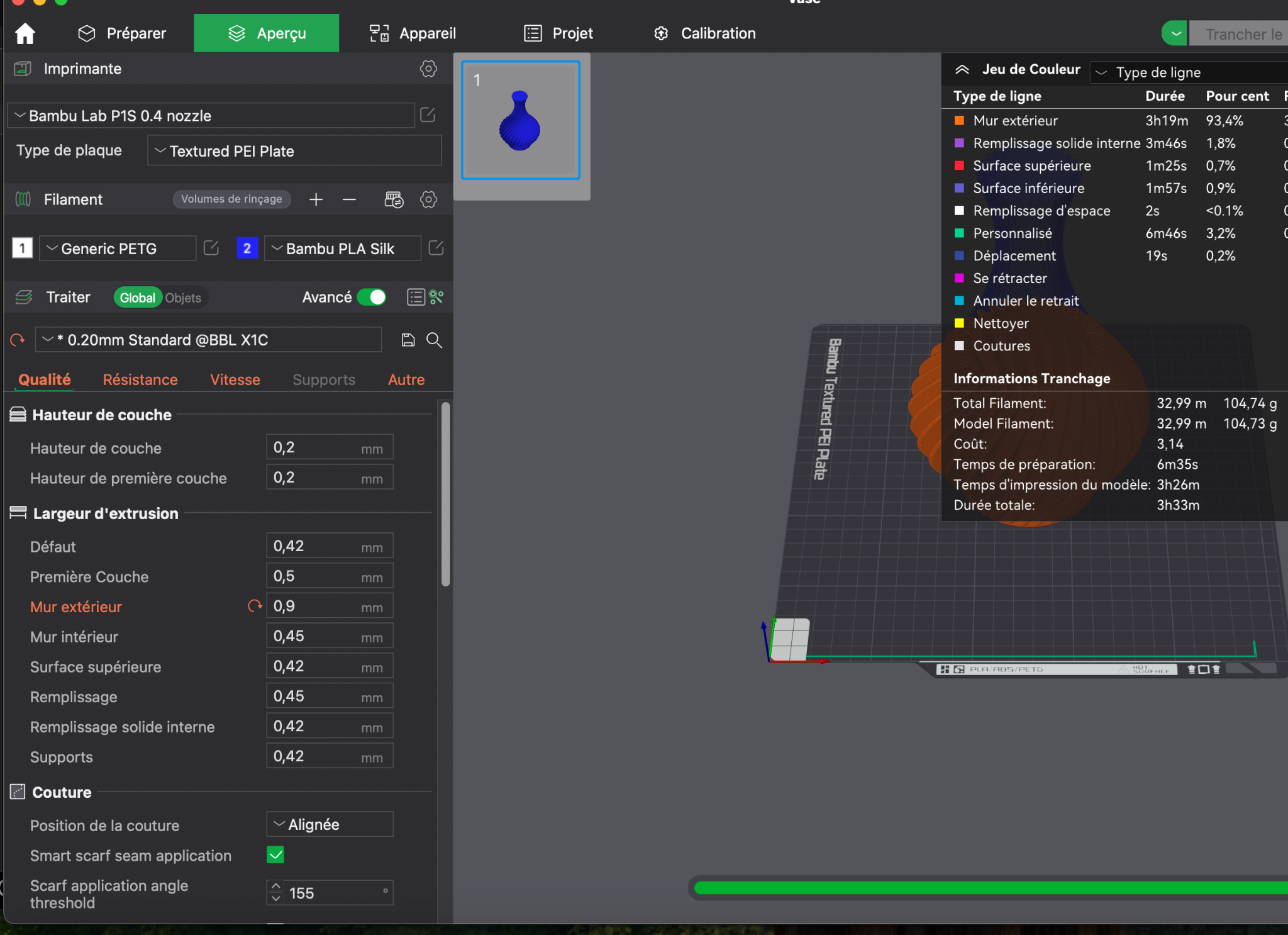Switch to the Préparer tab
The height and width of the screenshot is (935, 1288).
(122, 33)
